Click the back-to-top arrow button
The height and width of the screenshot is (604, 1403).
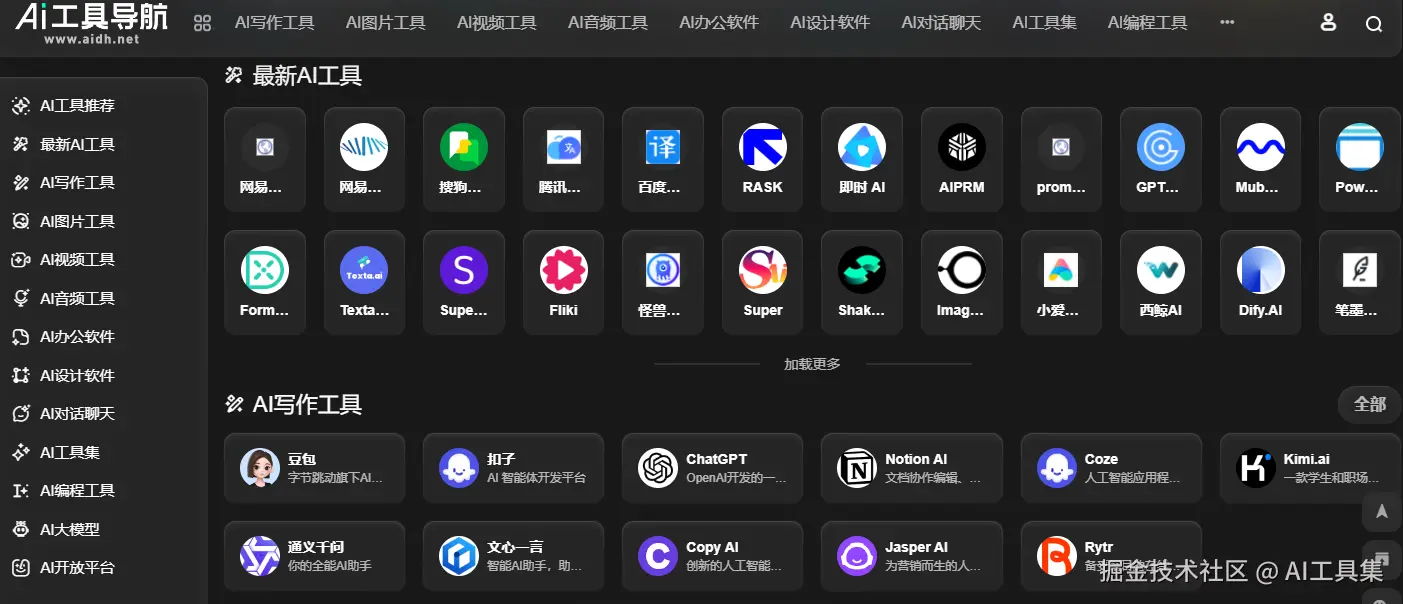(1381, 511)
